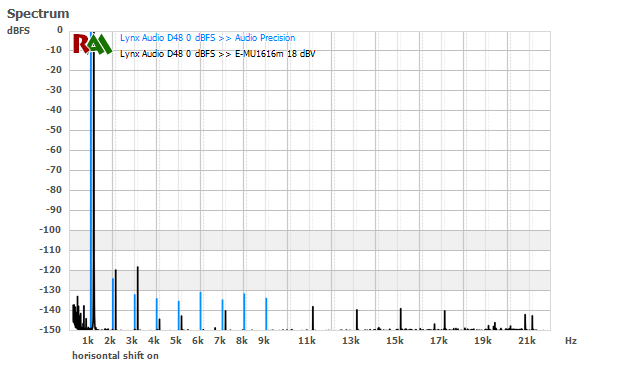This screenshot has width=620, height=369.
Task: Click the blue spectral peak at 8k
Action: click(244, 311)
